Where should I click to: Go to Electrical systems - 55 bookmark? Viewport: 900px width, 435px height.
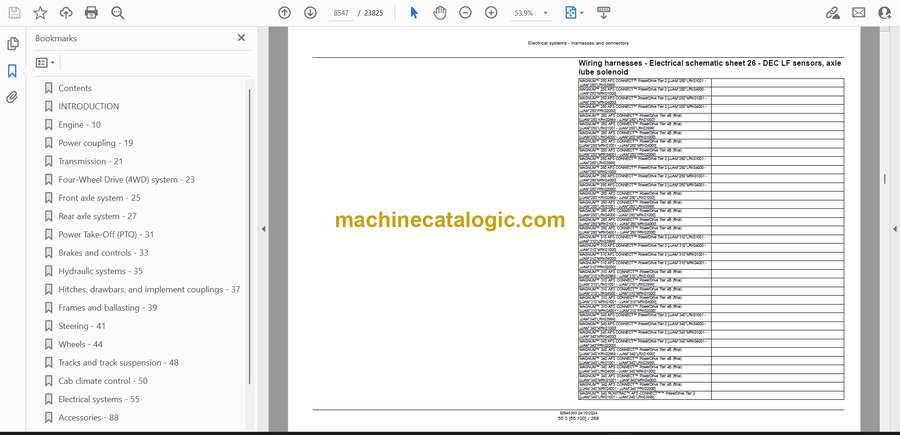coord(99,399)
